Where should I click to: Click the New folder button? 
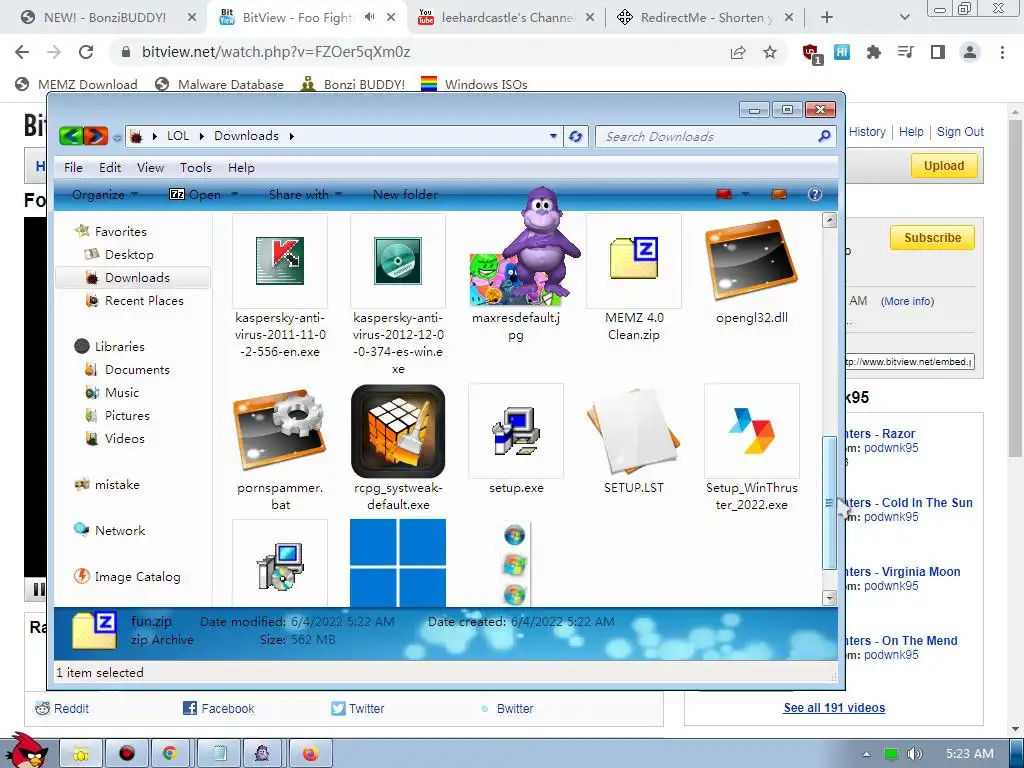[405, 195]
